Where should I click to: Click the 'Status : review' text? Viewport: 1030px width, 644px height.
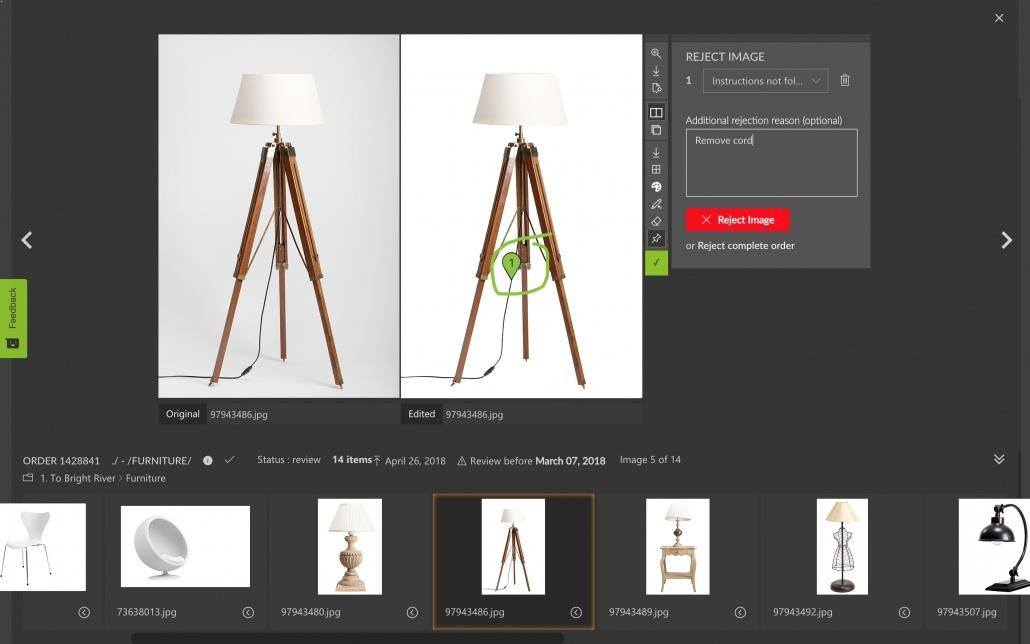pos(288,460)
